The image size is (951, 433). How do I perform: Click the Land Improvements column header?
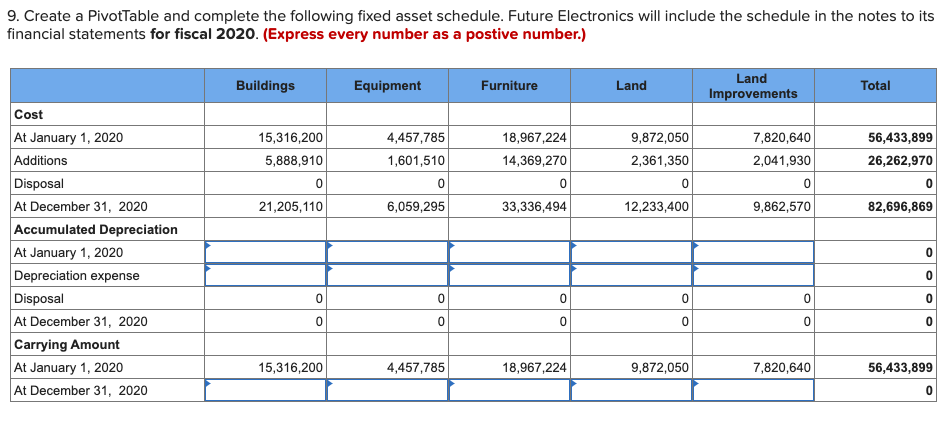(753, 86)
